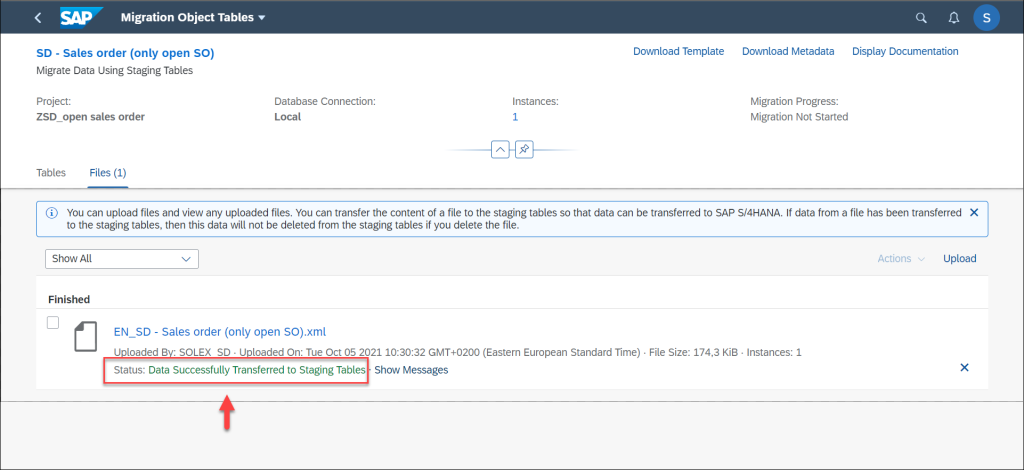This screenshot has width=1024, height=470.
Task: Click the Upload button
Action: (959, 258)
